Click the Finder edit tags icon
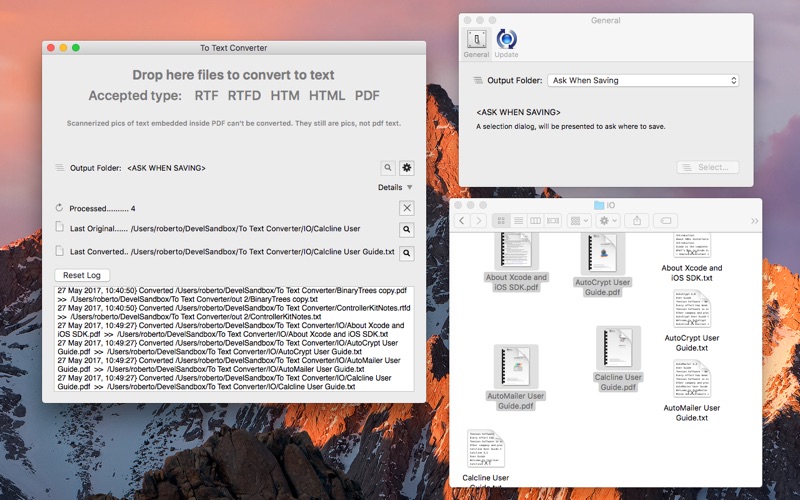The height and width of the screenshot is (500, 800). click(667, 220)
